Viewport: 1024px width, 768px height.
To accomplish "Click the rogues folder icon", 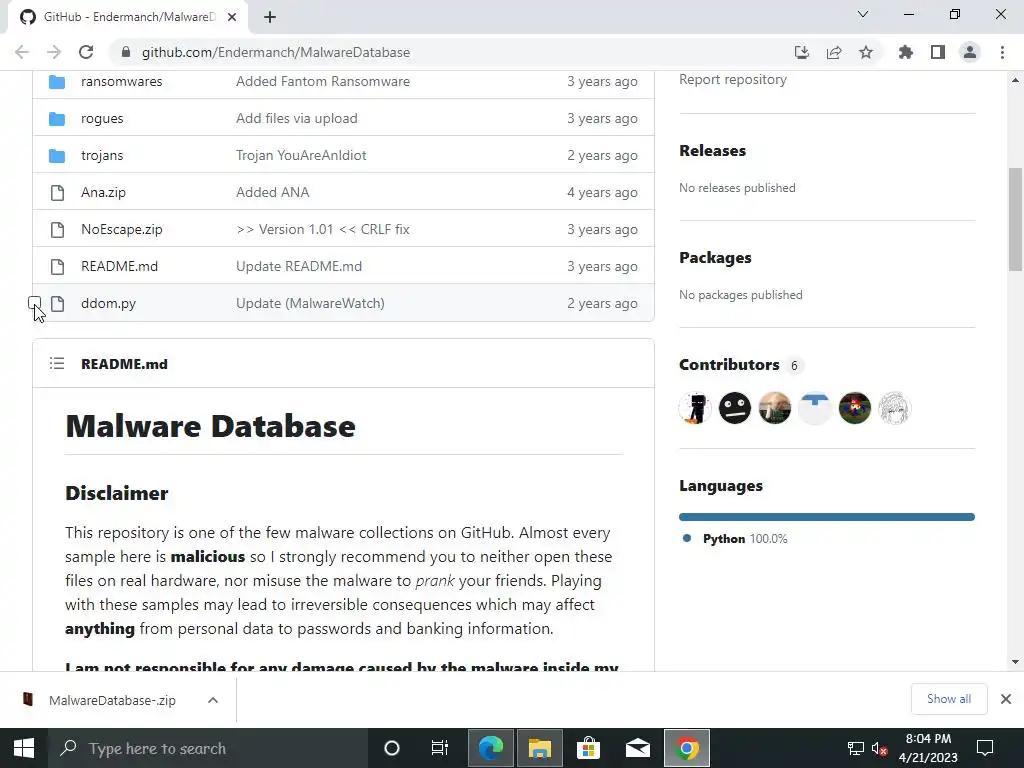I will pos(57,119).
